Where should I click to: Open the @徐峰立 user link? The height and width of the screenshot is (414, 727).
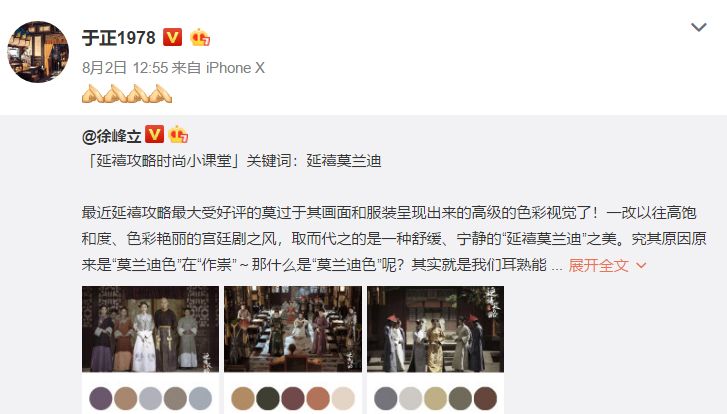(x=112, y=136)
